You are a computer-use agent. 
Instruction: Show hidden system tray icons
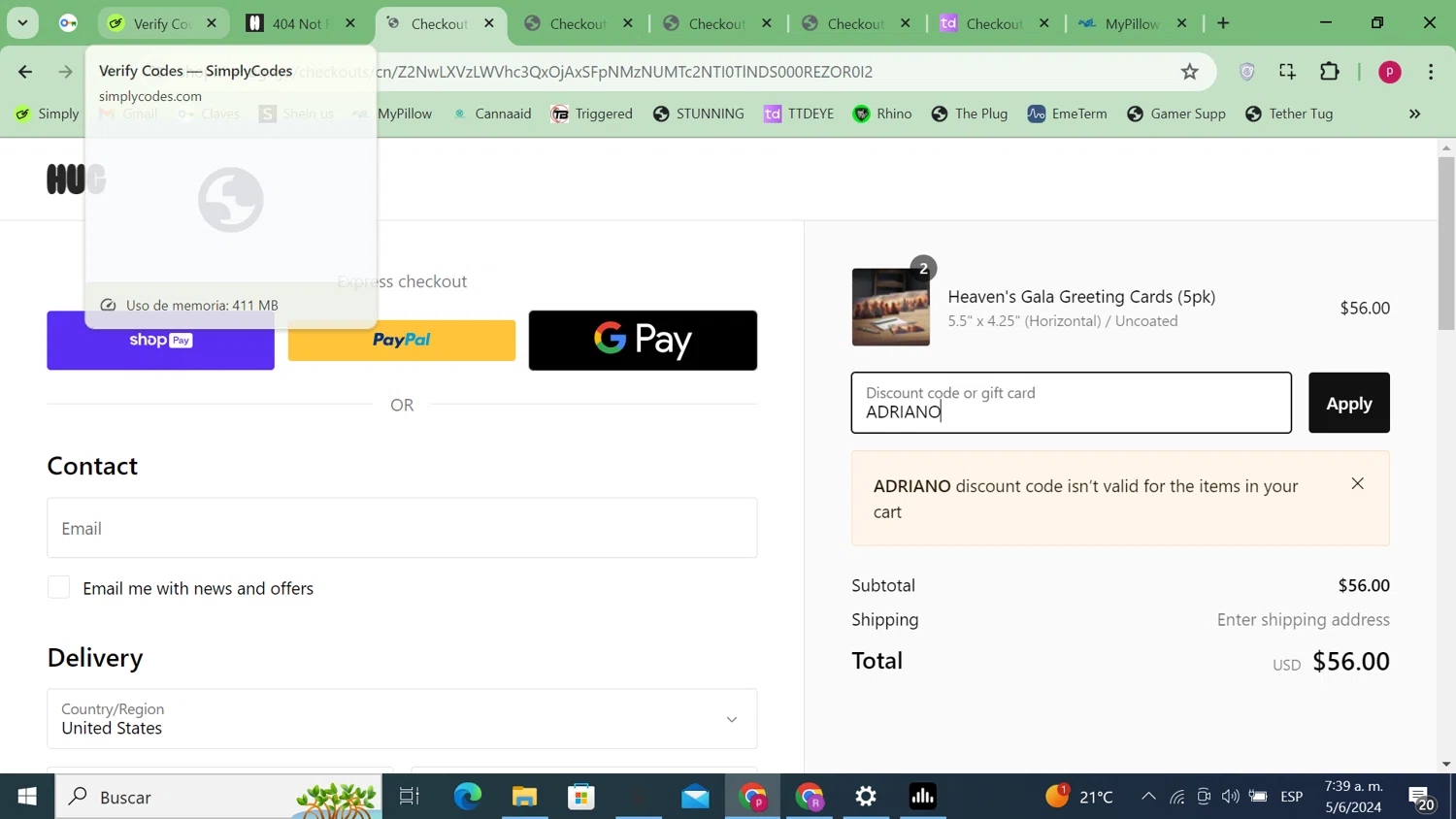1148,797
